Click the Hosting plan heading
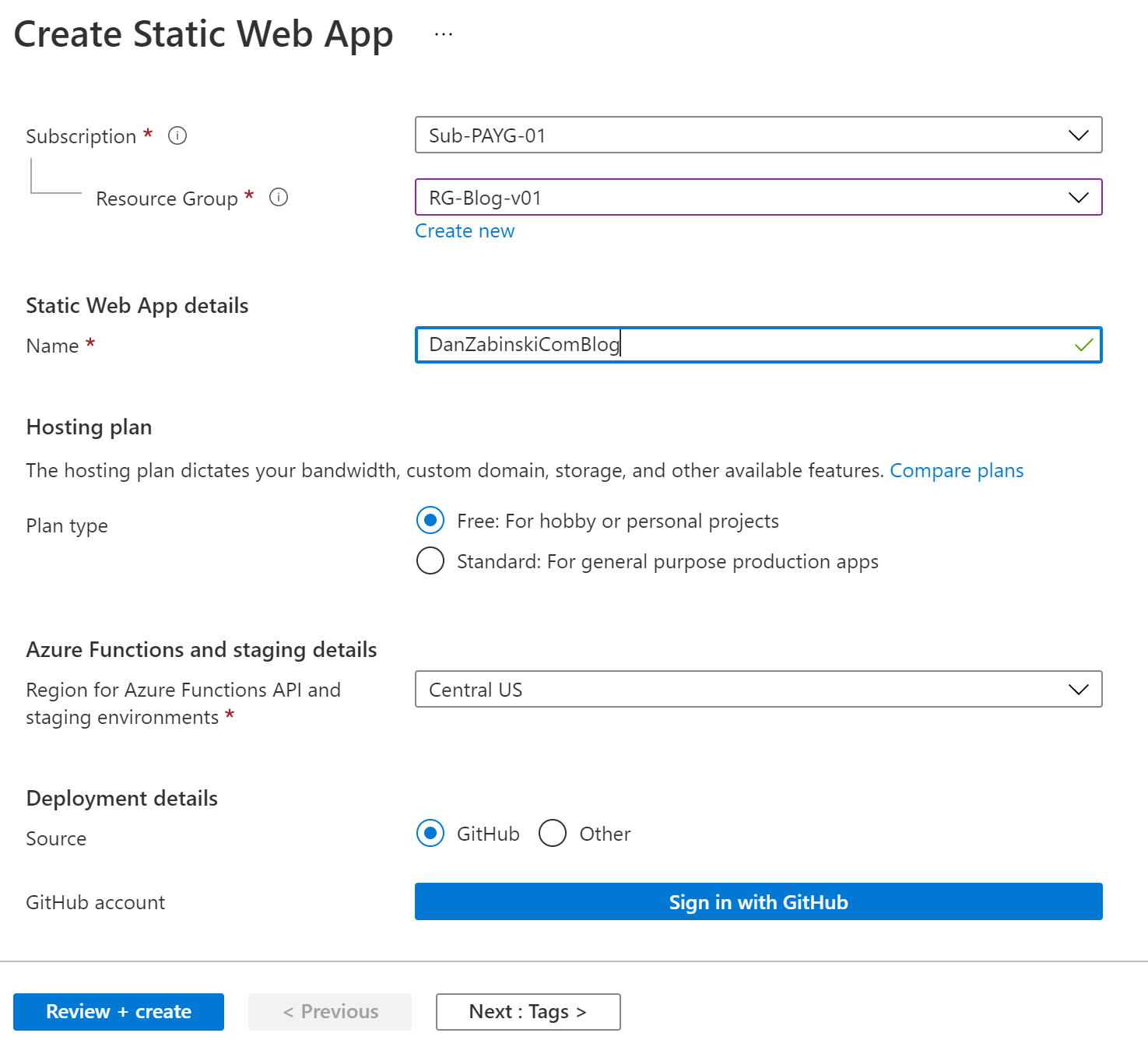The height and width of the screenshot is (1040, 1148). (x=89, y=427)
